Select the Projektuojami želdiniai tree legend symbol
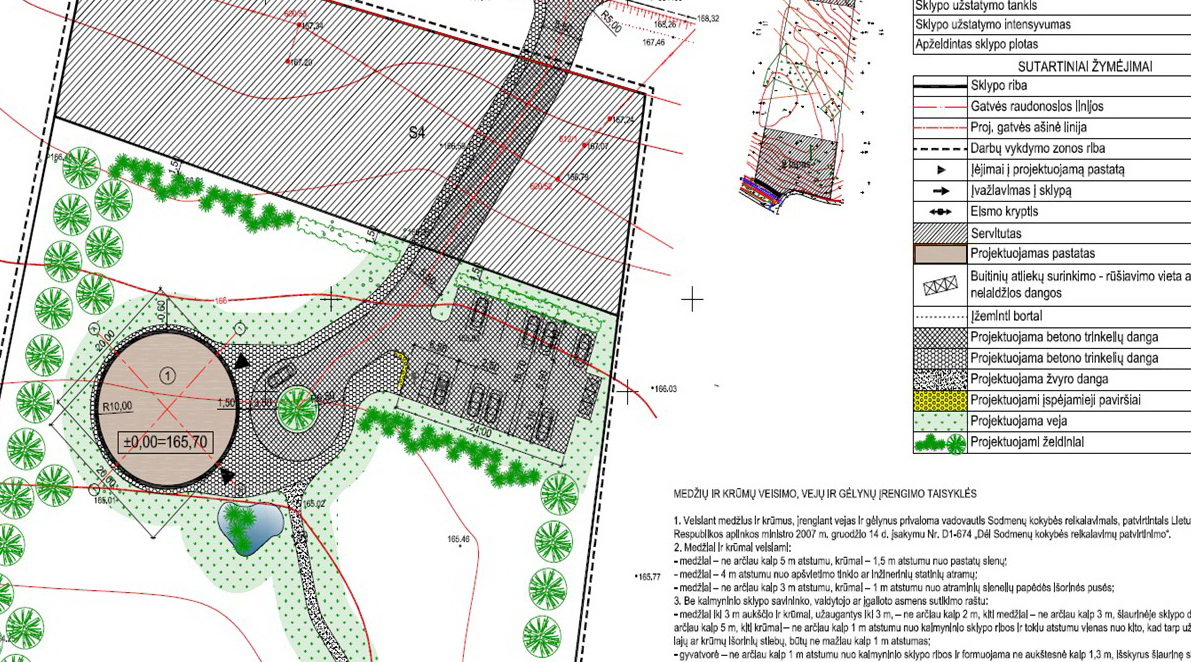Viewport: 1191px width, 662px height. coord(940,442)
